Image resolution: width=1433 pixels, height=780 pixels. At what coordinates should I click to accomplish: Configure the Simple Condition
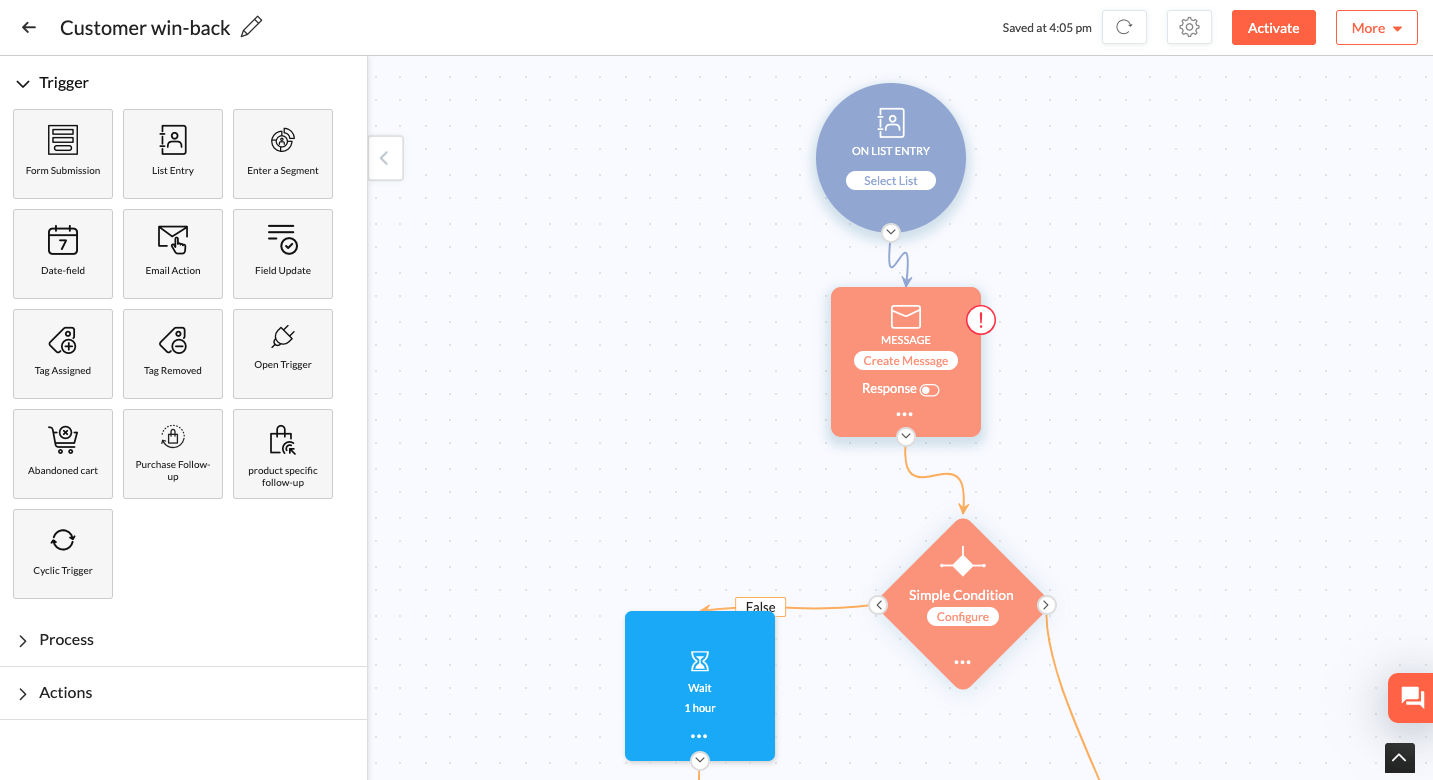click(962, 617)
